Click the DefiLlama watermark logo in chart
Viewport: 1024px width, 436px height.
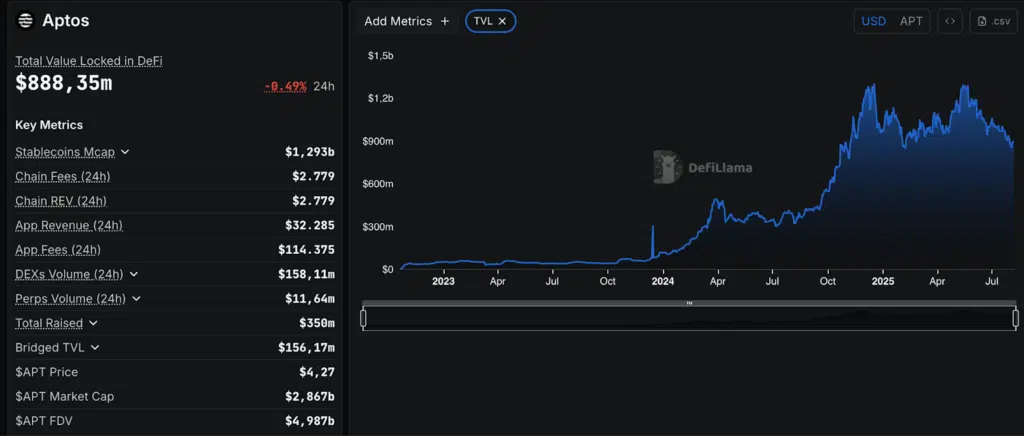pyautogui.click(x=668, y=167)
